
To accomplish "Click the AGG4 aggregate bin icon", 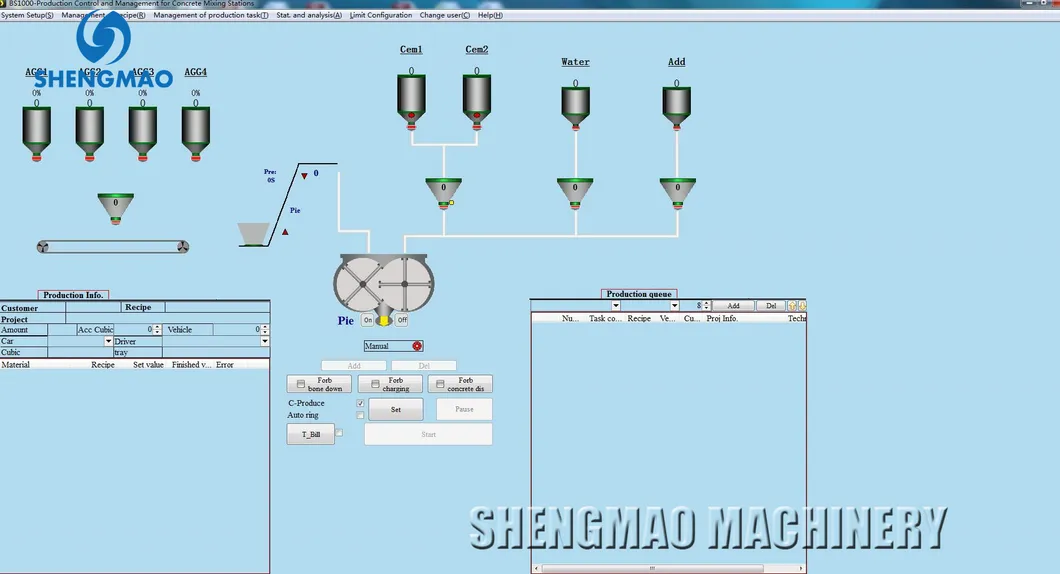I will point(196,128).
